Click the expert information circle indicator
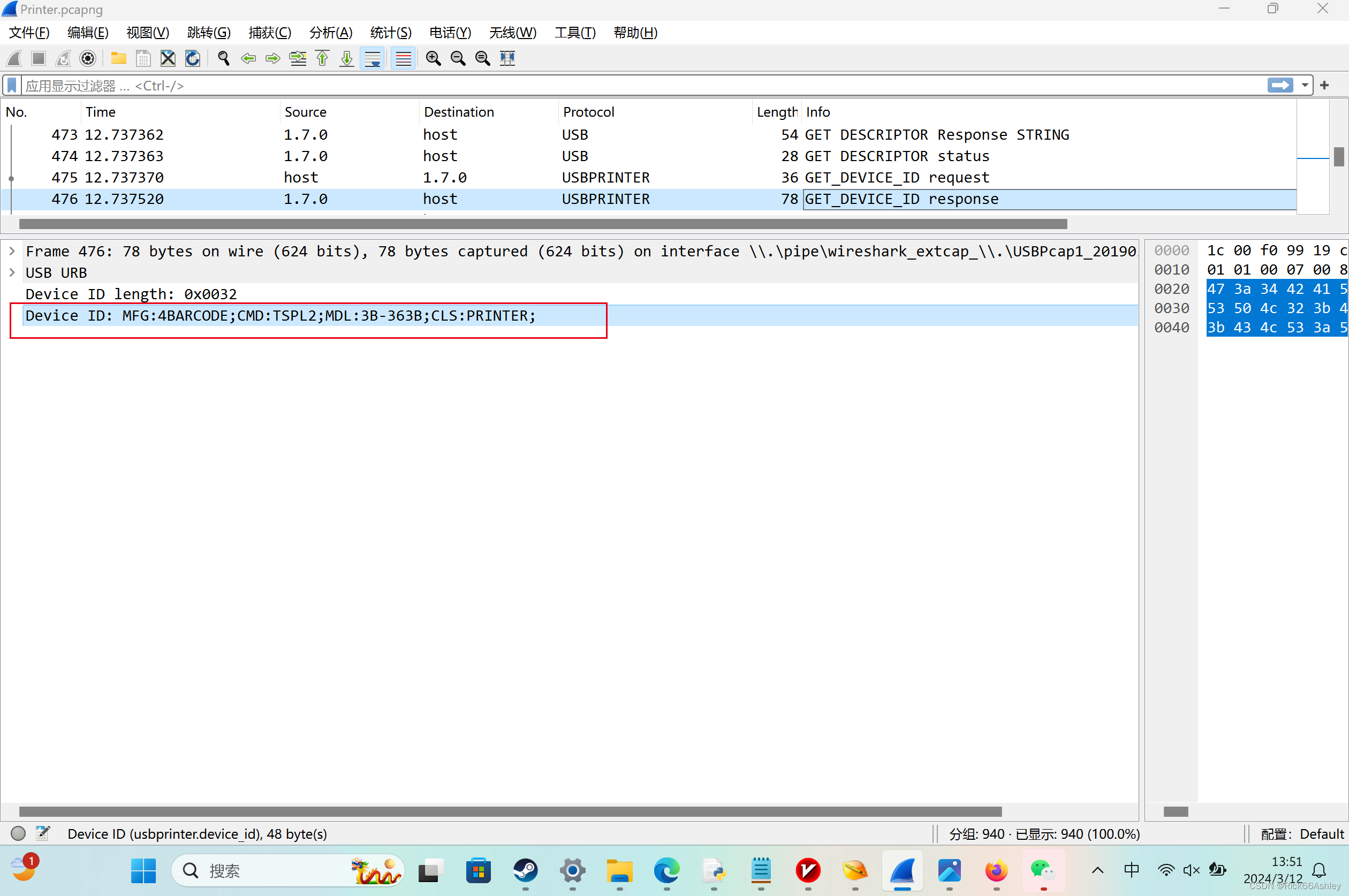 18,834
